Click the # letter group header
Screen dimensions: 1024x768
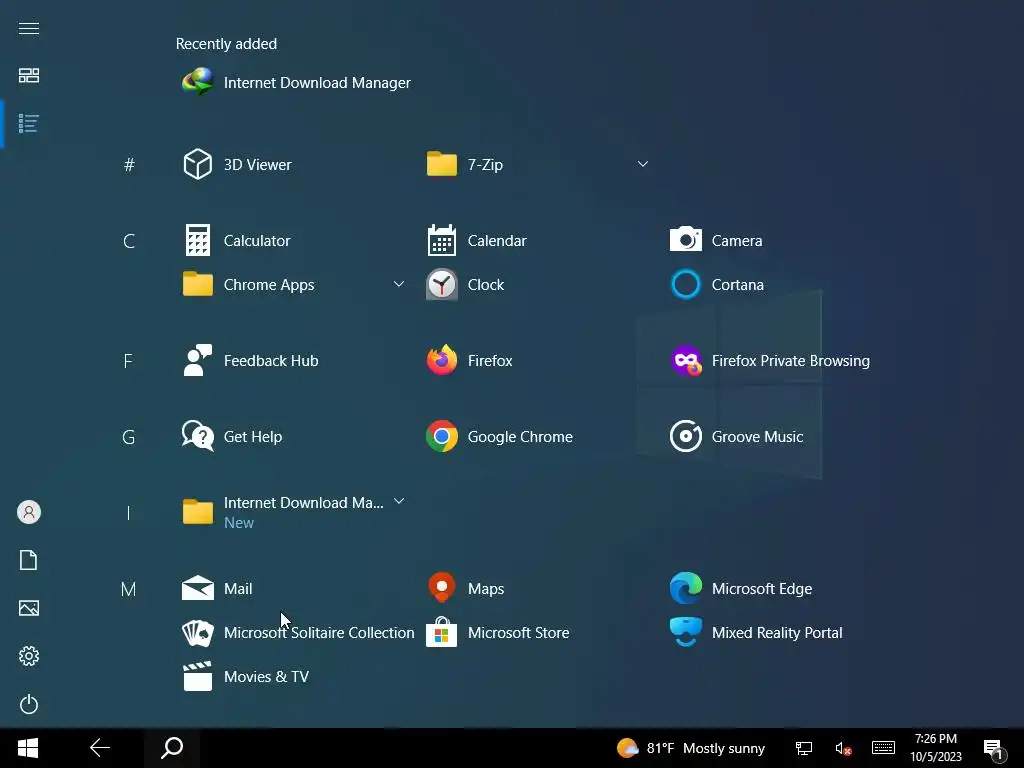click(x=129, y=165)
